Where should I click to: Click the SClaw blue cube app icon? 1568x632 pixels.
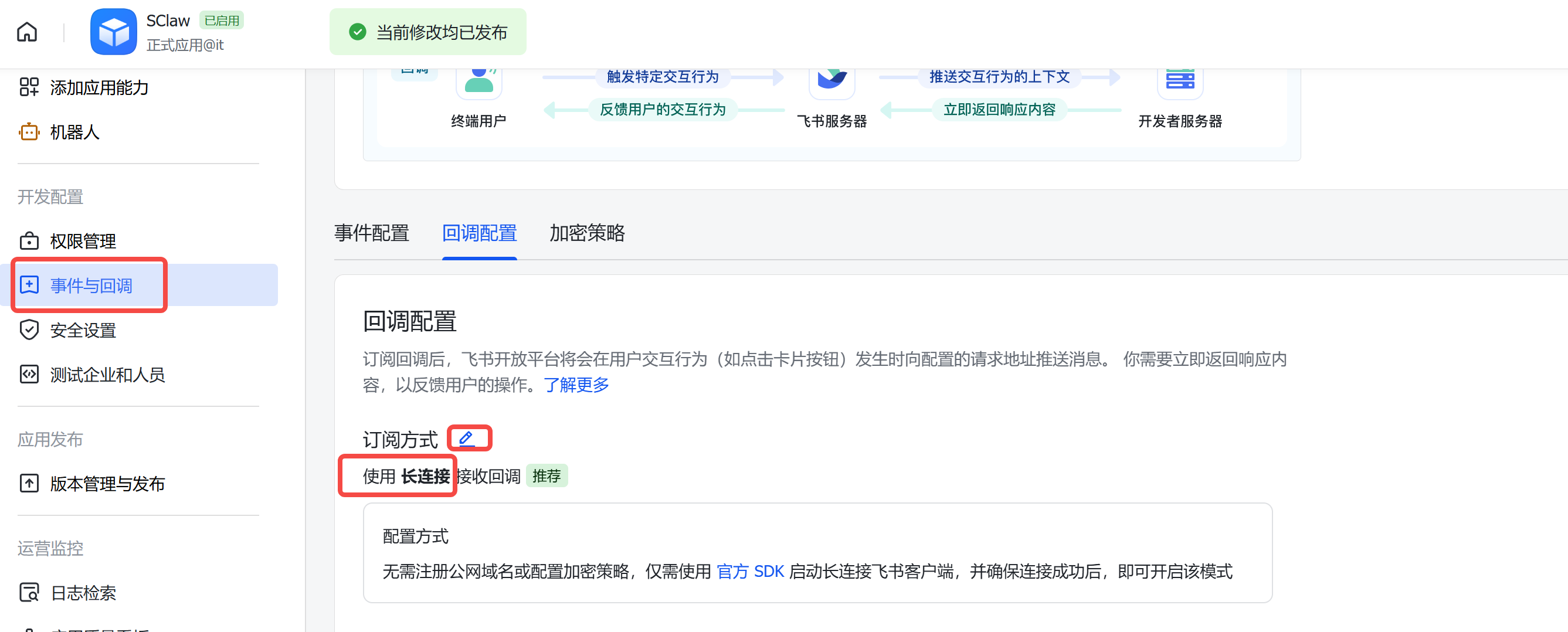pyautogui.click(x=113, y=32)
